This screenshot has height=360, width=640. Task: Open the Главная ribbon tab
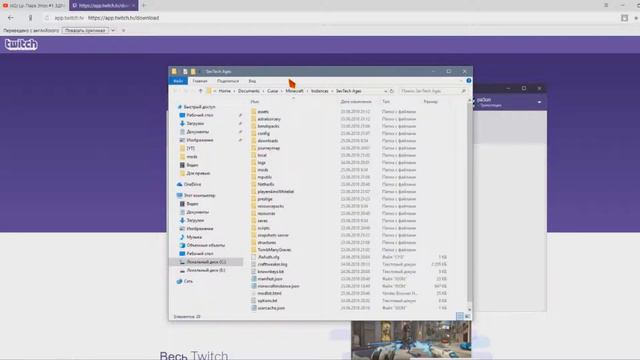(x=200, y=81)
